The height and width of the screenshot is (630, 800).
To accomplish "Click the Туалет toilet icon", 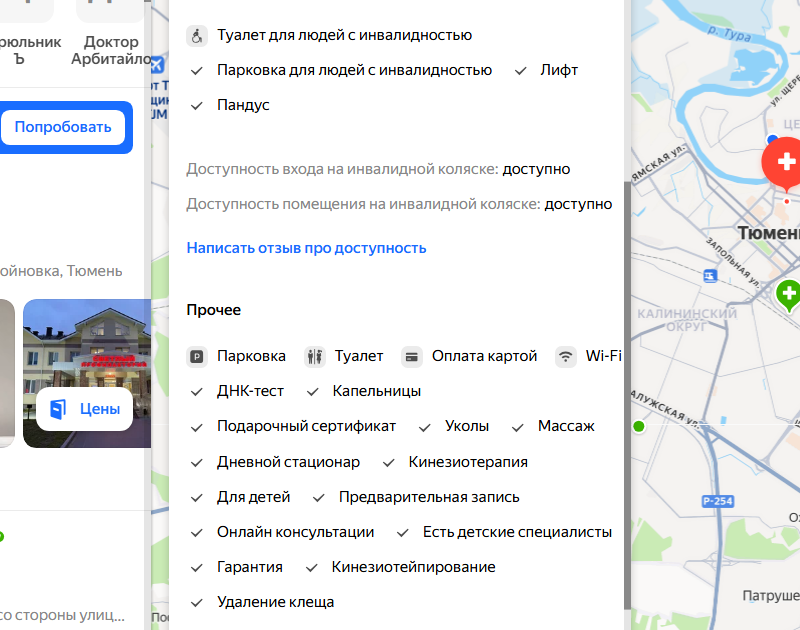I will [x=316, y=355].
